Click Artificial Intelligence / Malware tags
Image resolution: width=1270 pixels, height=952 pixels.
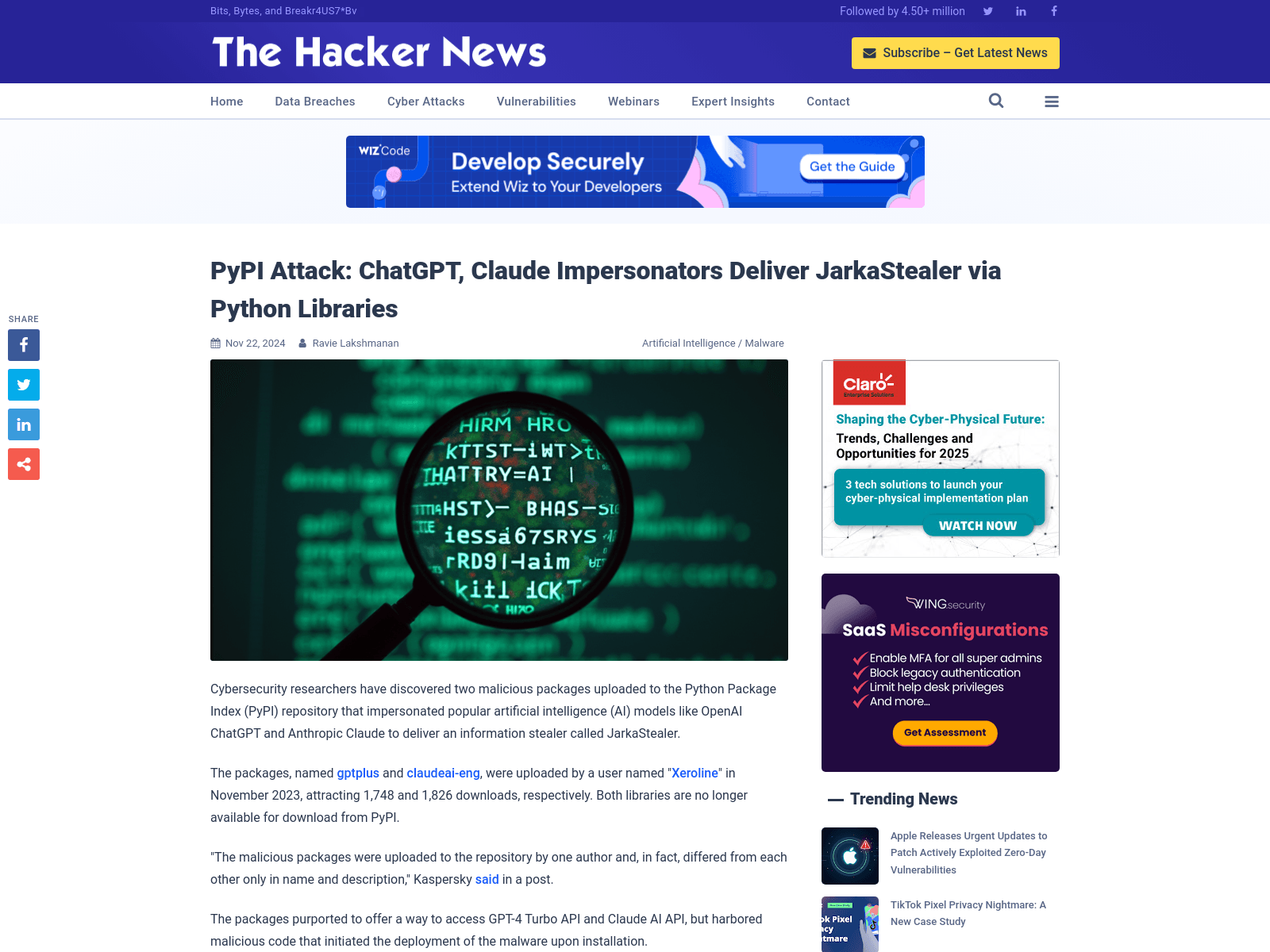pyautogui.click(x=713, y=344)
